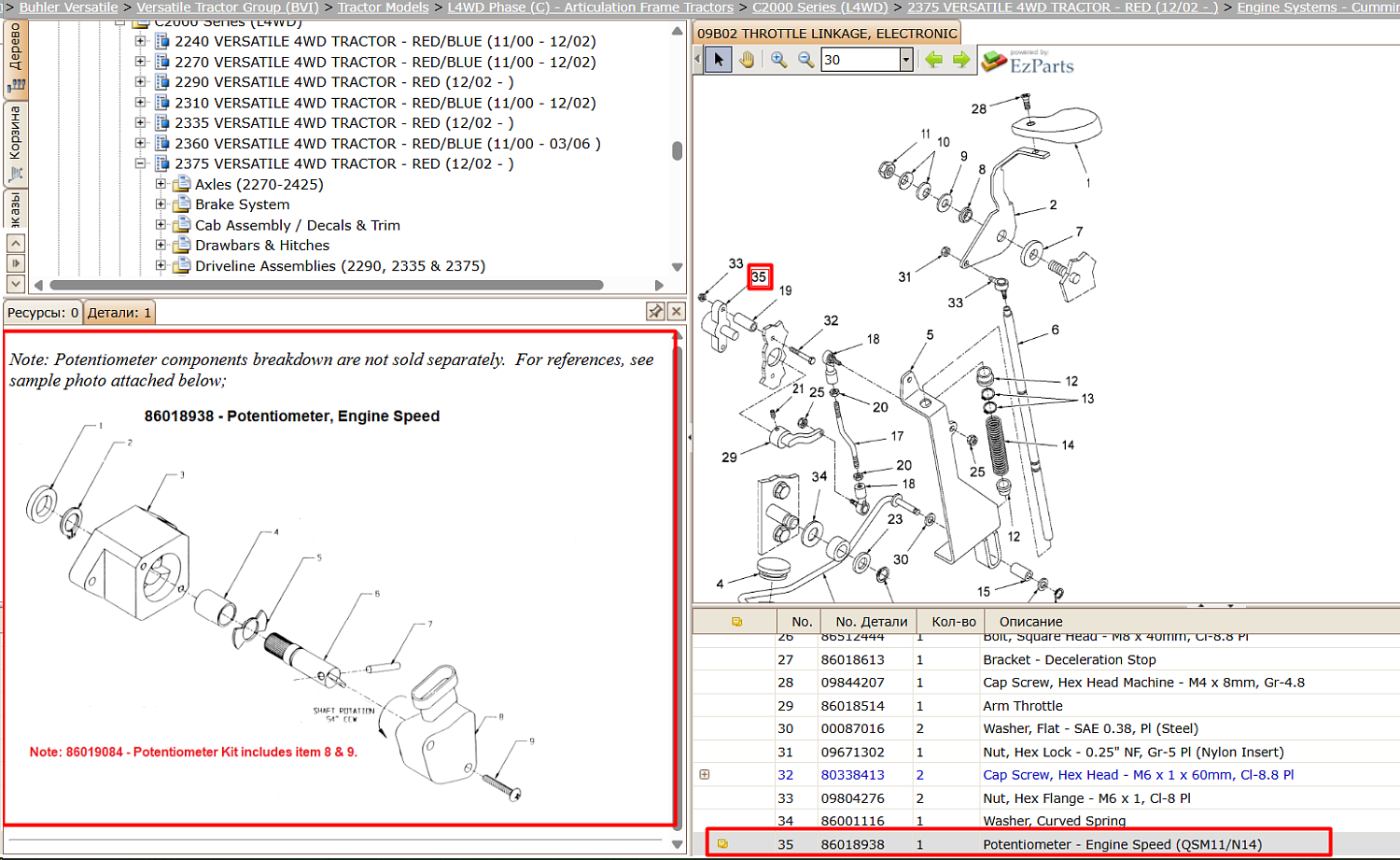The image size is (1400, 860).
Task: Click the sidebar down arrow button
Action: coord(16,283)
